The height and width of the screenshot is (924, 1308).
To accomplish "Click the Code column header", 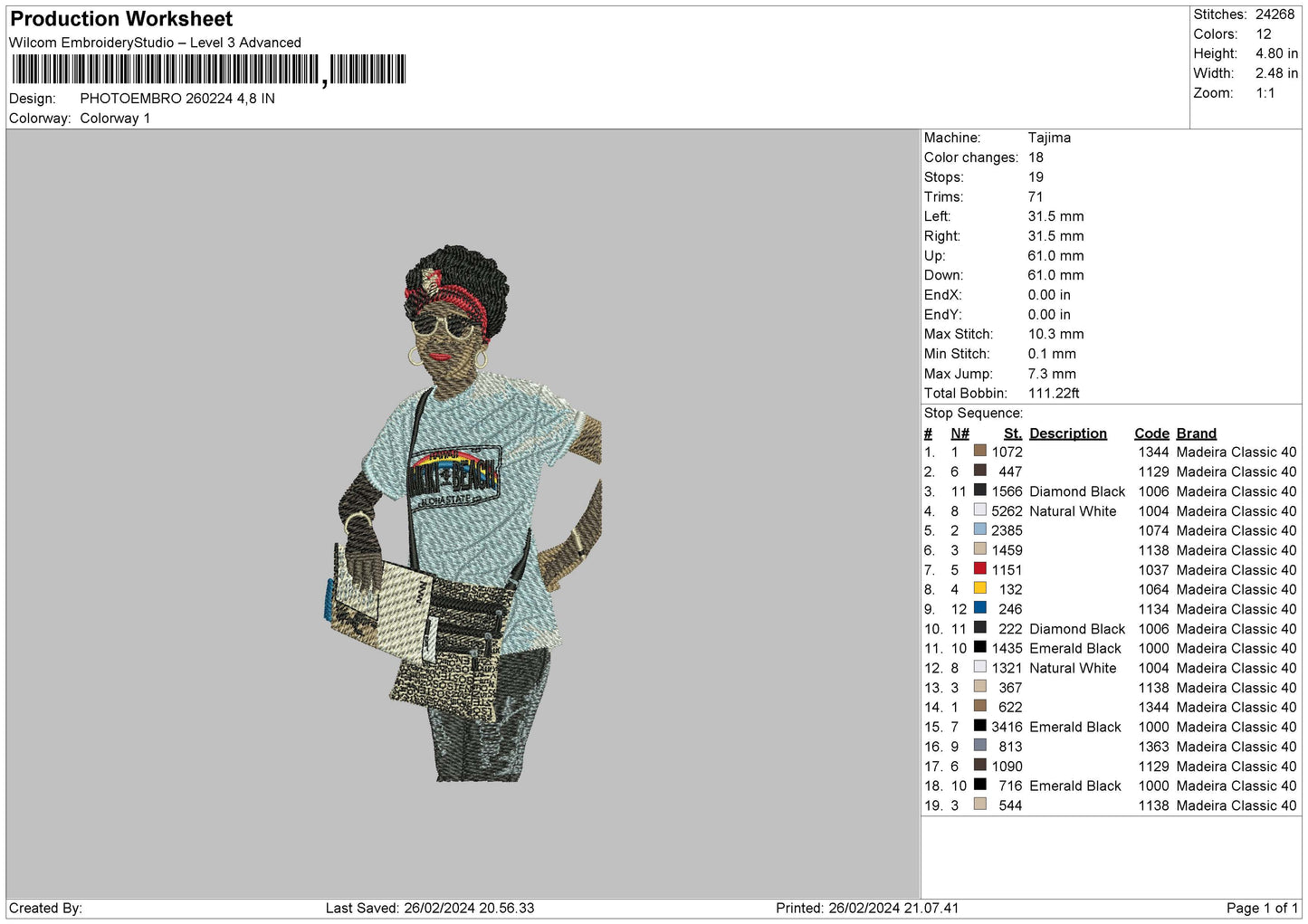I will (1151, 433).
